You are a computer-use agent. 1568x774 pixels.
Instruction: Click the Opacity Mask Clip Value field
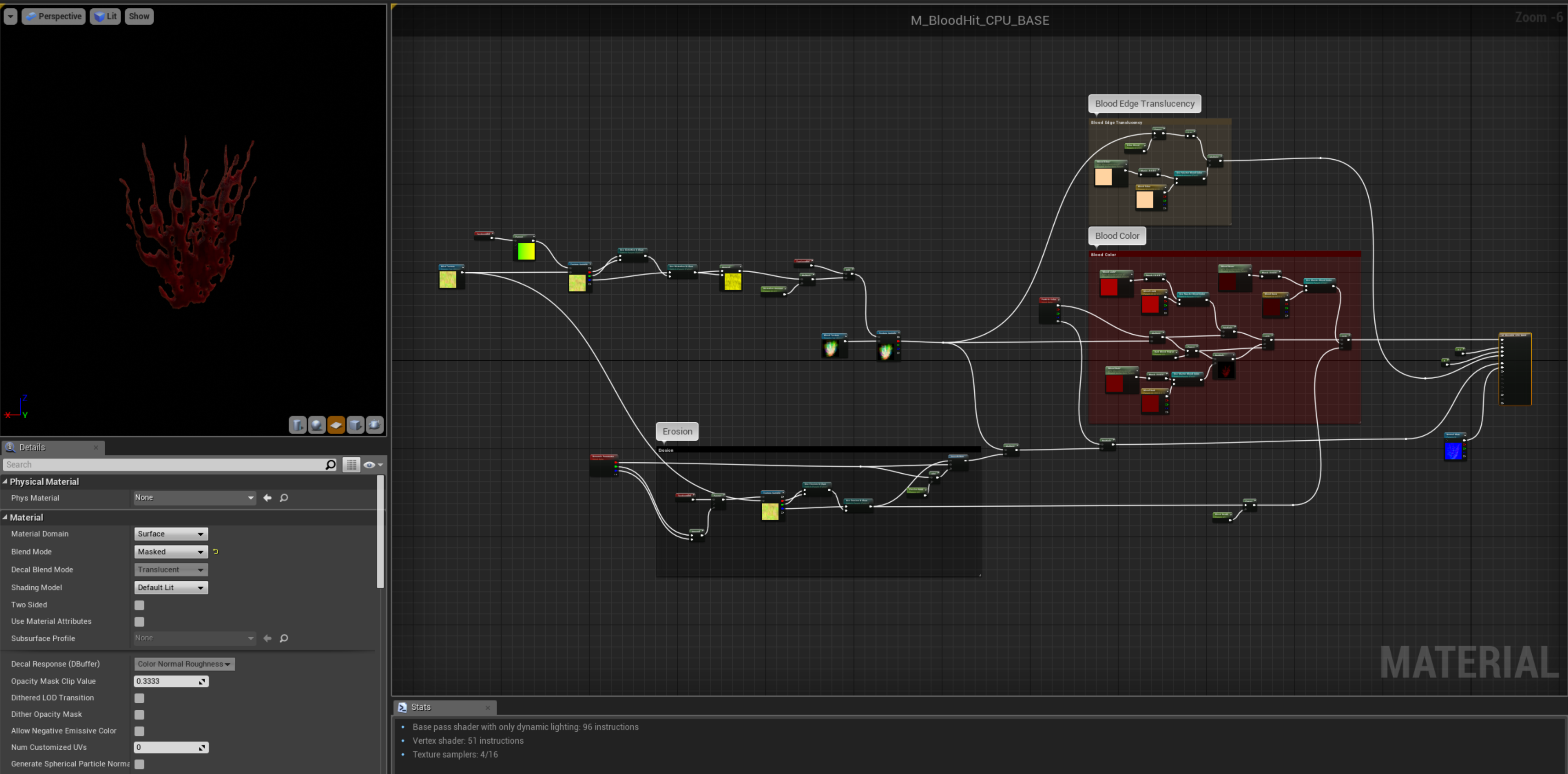pos(166,682)
